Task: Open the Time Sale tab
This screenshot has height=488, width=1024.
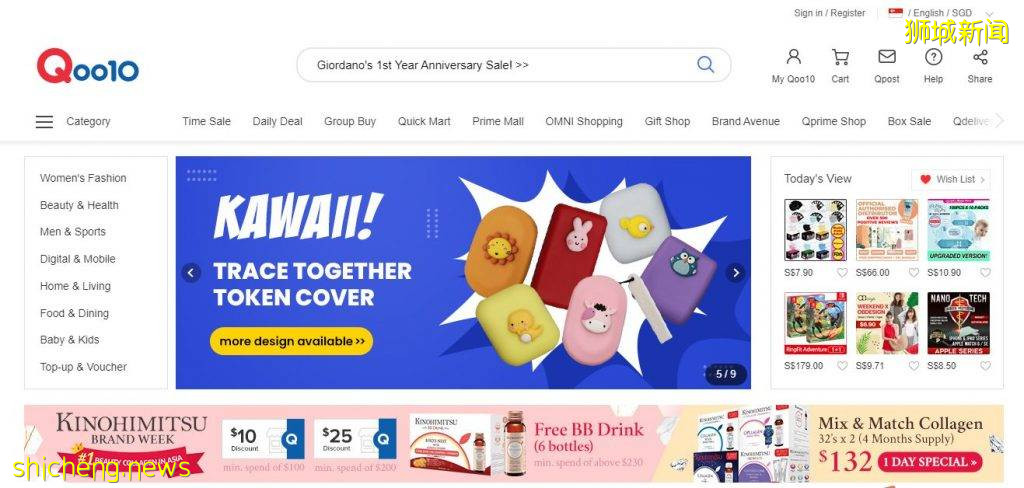Action: [x=206, y=122]
